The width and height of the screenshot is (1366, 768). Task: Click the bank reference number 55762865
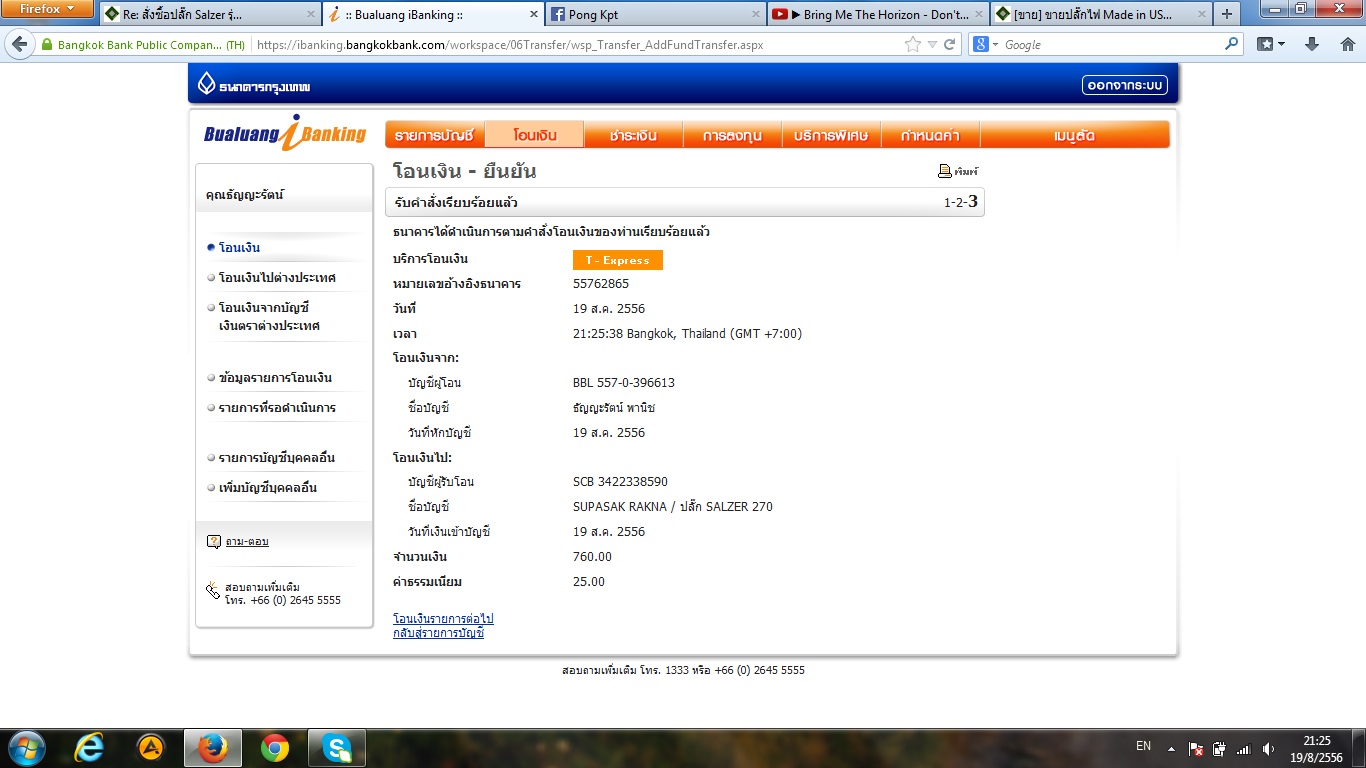tap(601, 284)
